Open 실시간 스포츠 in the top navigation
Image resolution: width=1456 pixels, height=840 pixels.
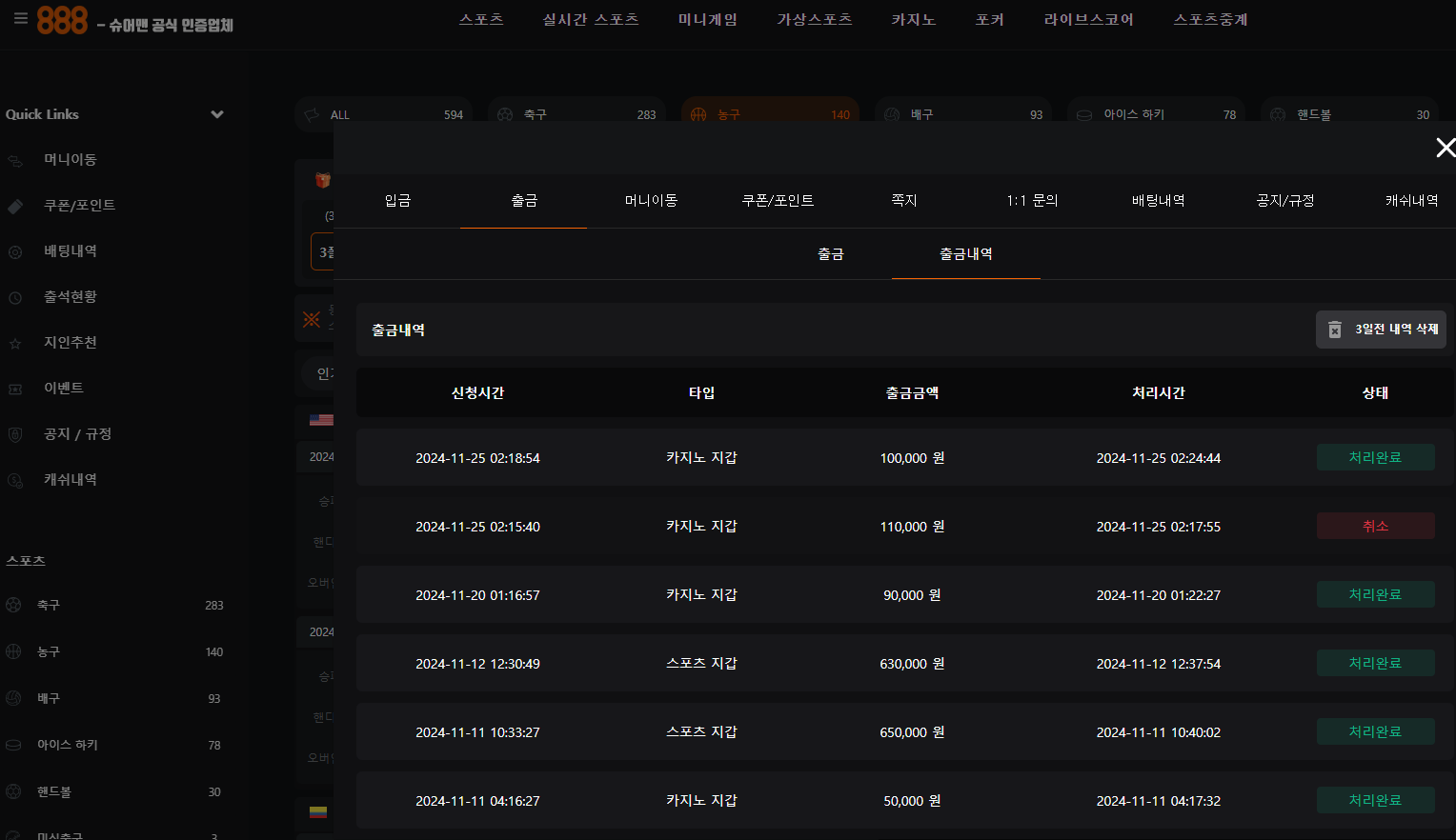tap(591, 20)
